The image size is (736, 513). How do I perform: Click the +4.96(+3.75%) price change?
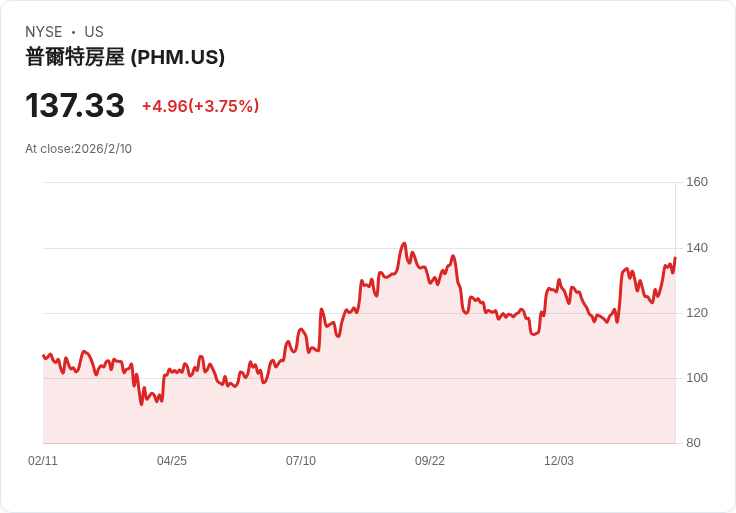pyautogui.click(x=200, y=106)
